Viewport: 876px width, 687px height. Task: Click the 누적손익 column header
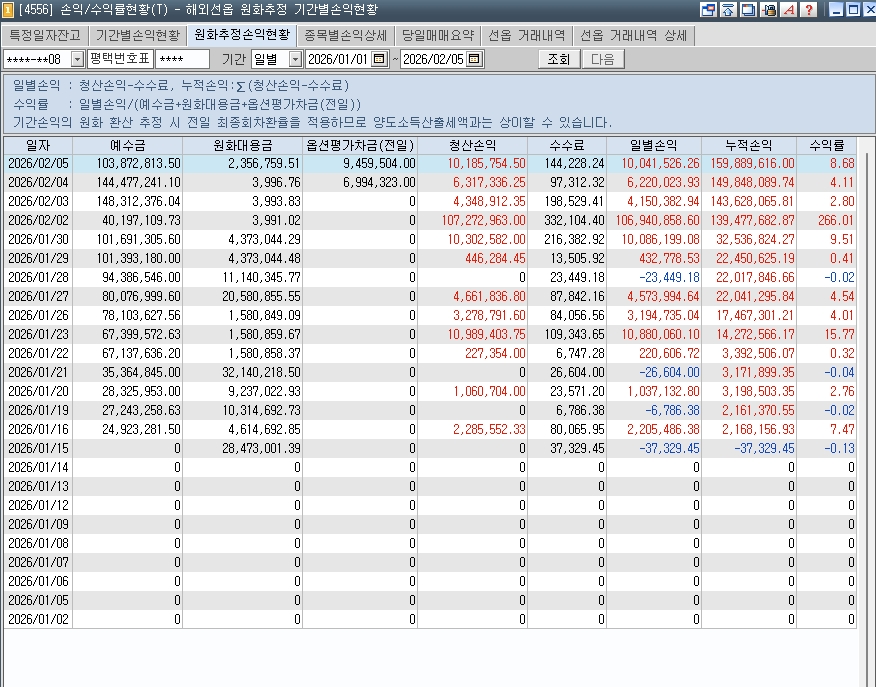(x=749, y=145)
